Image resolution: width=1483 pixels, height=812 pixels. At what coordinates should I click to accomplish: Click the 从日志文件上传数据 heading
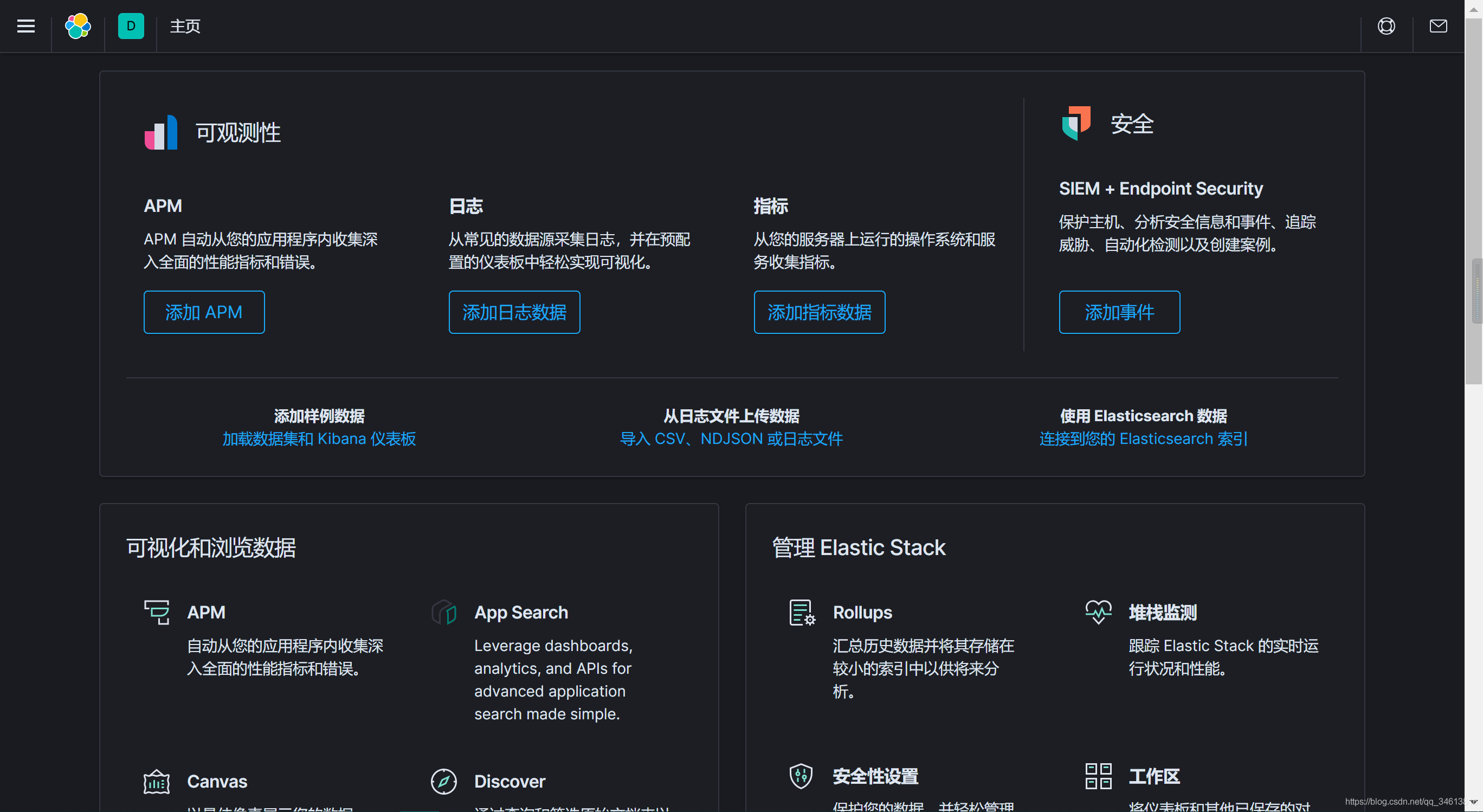(731, 416)
